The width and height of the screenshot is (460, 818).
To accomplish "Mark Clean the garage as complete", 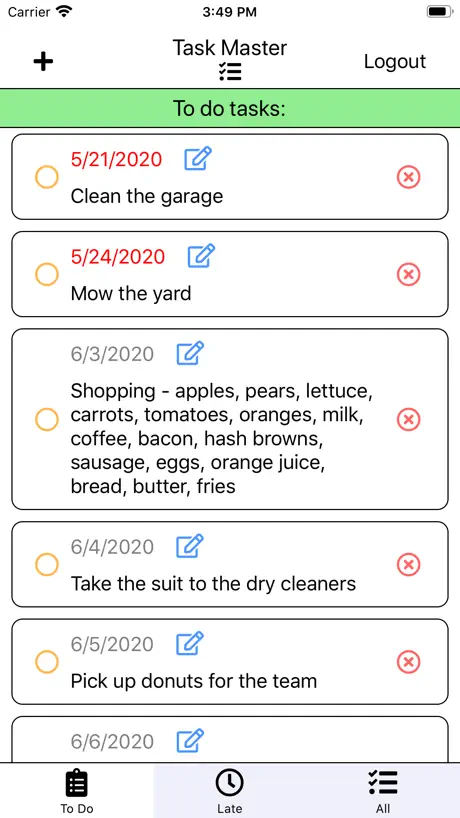I will [46, 177].
